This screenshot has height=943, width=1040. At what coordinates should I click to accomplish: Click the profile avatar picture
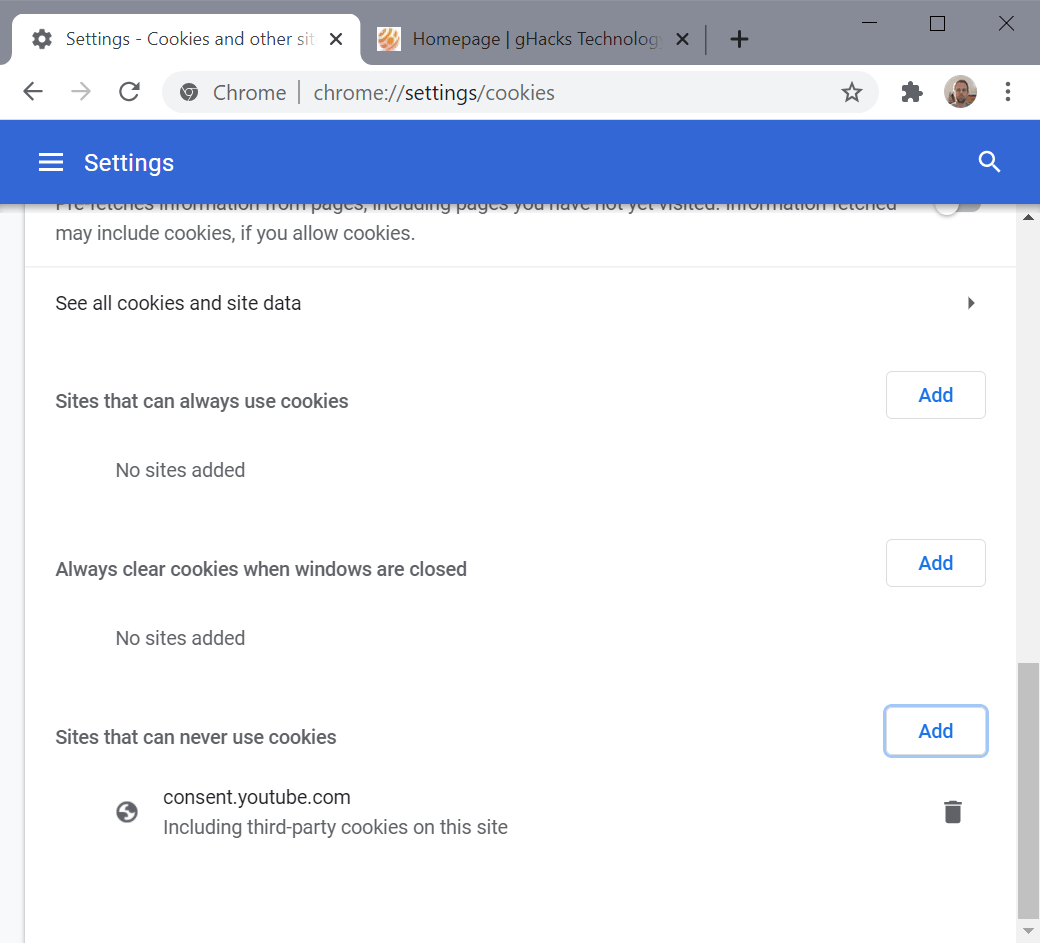tap(960, 91)
